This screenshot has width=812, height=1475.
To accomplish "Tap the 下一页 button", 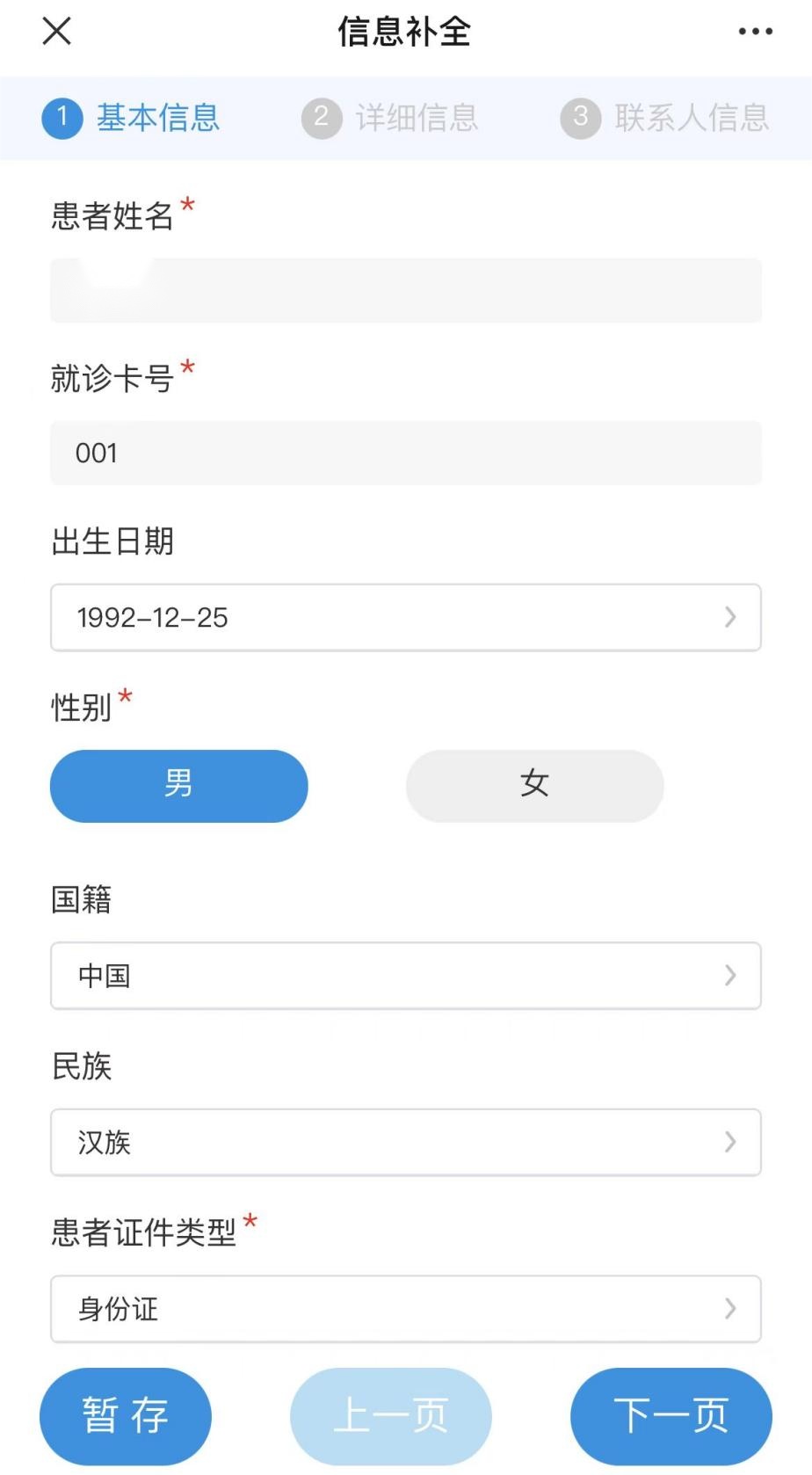I will (671, 1415).
